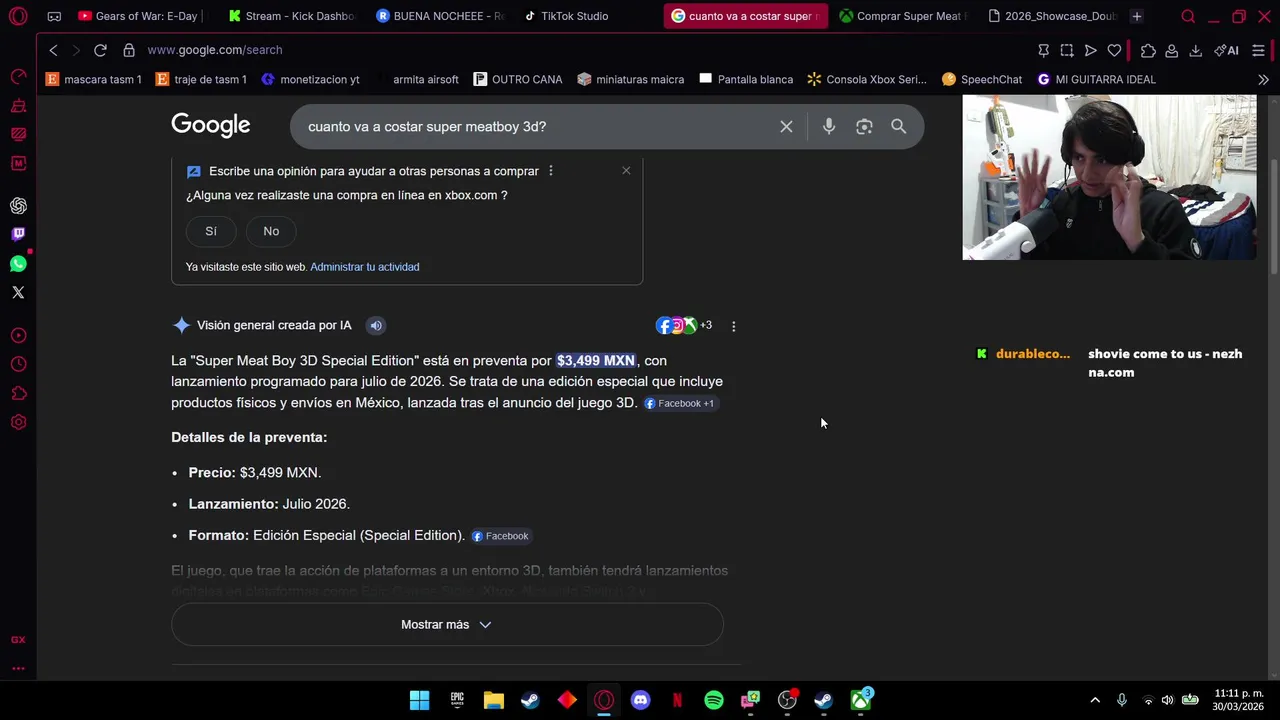Open a new tab with plus button
Screen dimensions: 1280x720
(x=1137, y=16)
